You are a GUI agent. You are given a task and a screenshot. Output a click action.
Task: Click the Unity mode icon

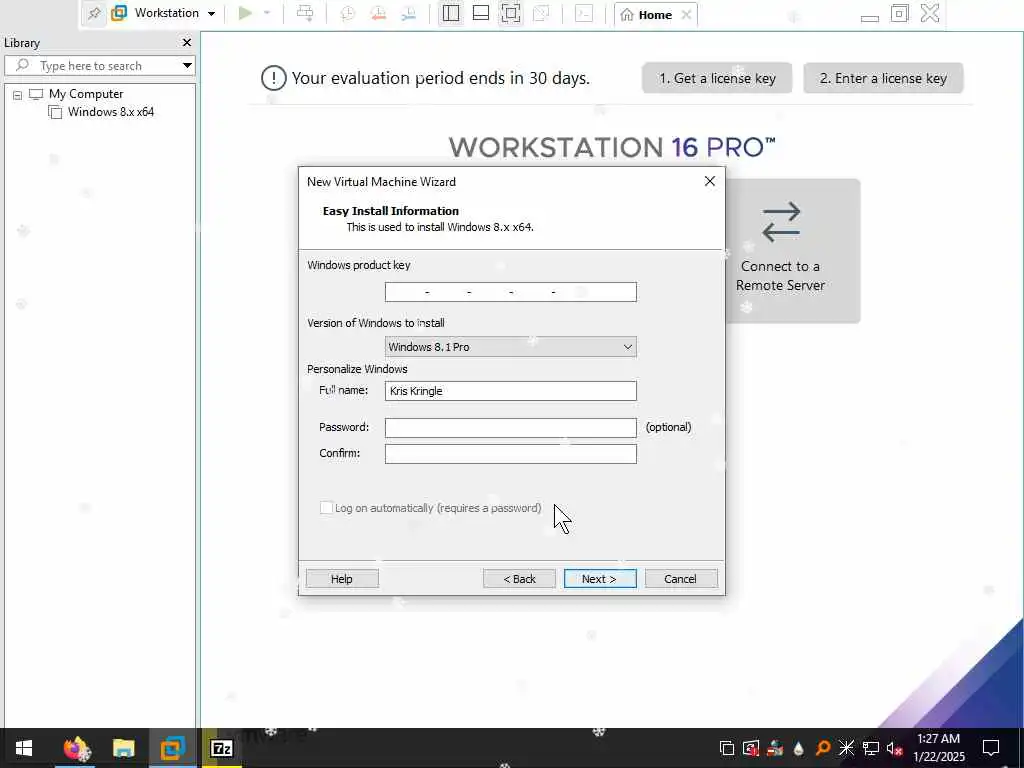pos(541,13)
